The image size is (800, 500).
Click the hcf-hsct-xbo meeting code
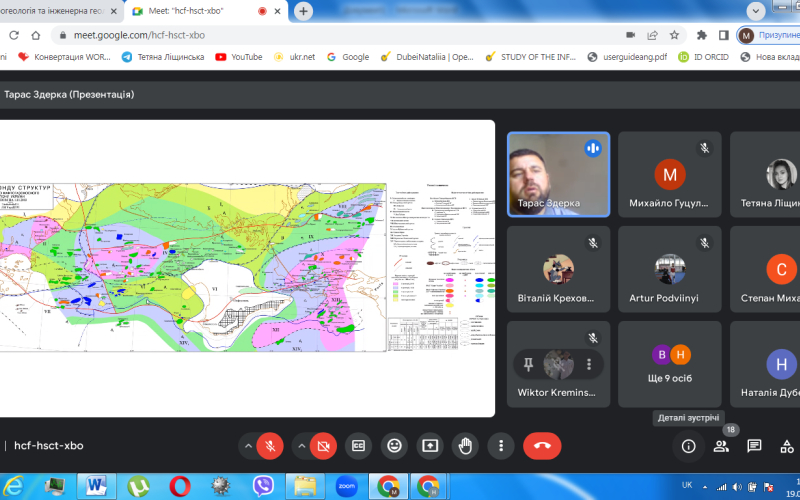tap(48, 446)
